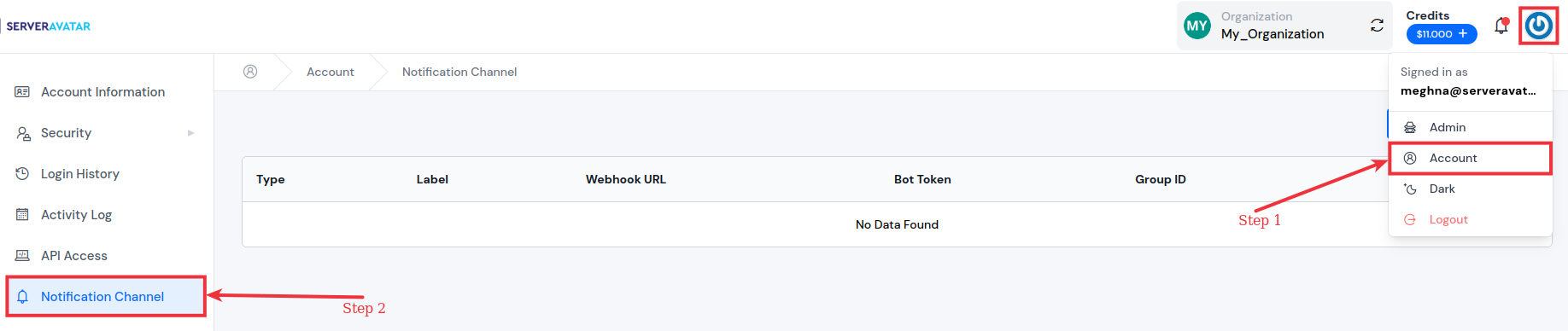Image resolution: width=1568 pixels, height=331 pixels.
Task: Click the organization refresh switch icon
Action: coord(1377,26)
